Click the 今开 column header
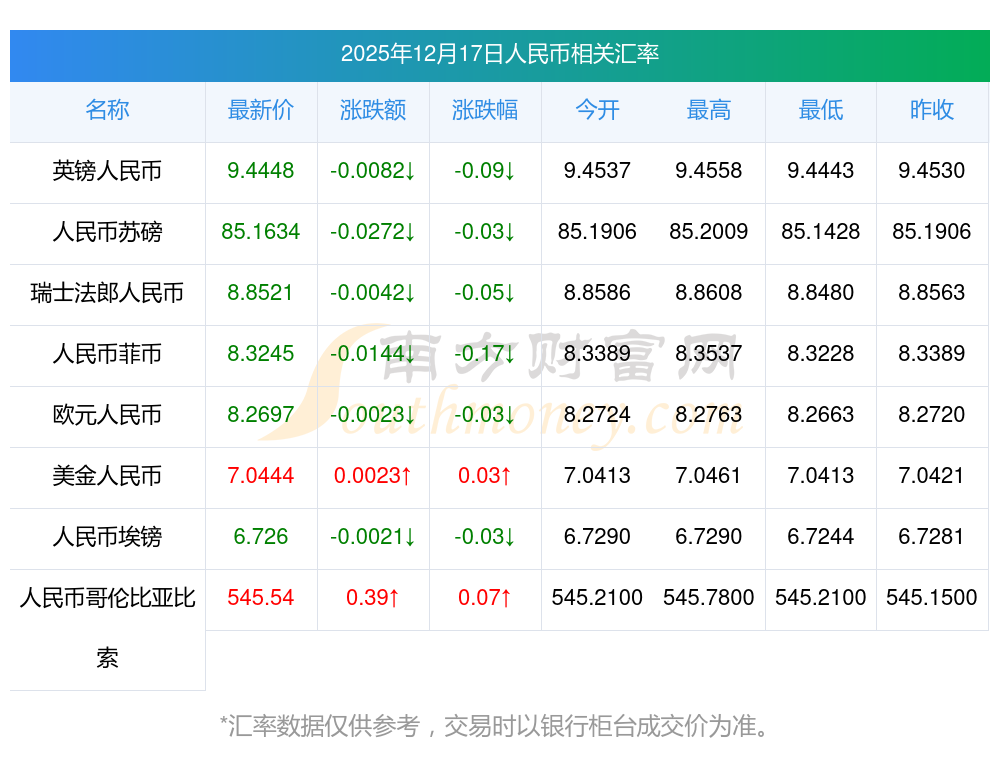Screen dimensions: 1000x757 (x=597, y=111)
